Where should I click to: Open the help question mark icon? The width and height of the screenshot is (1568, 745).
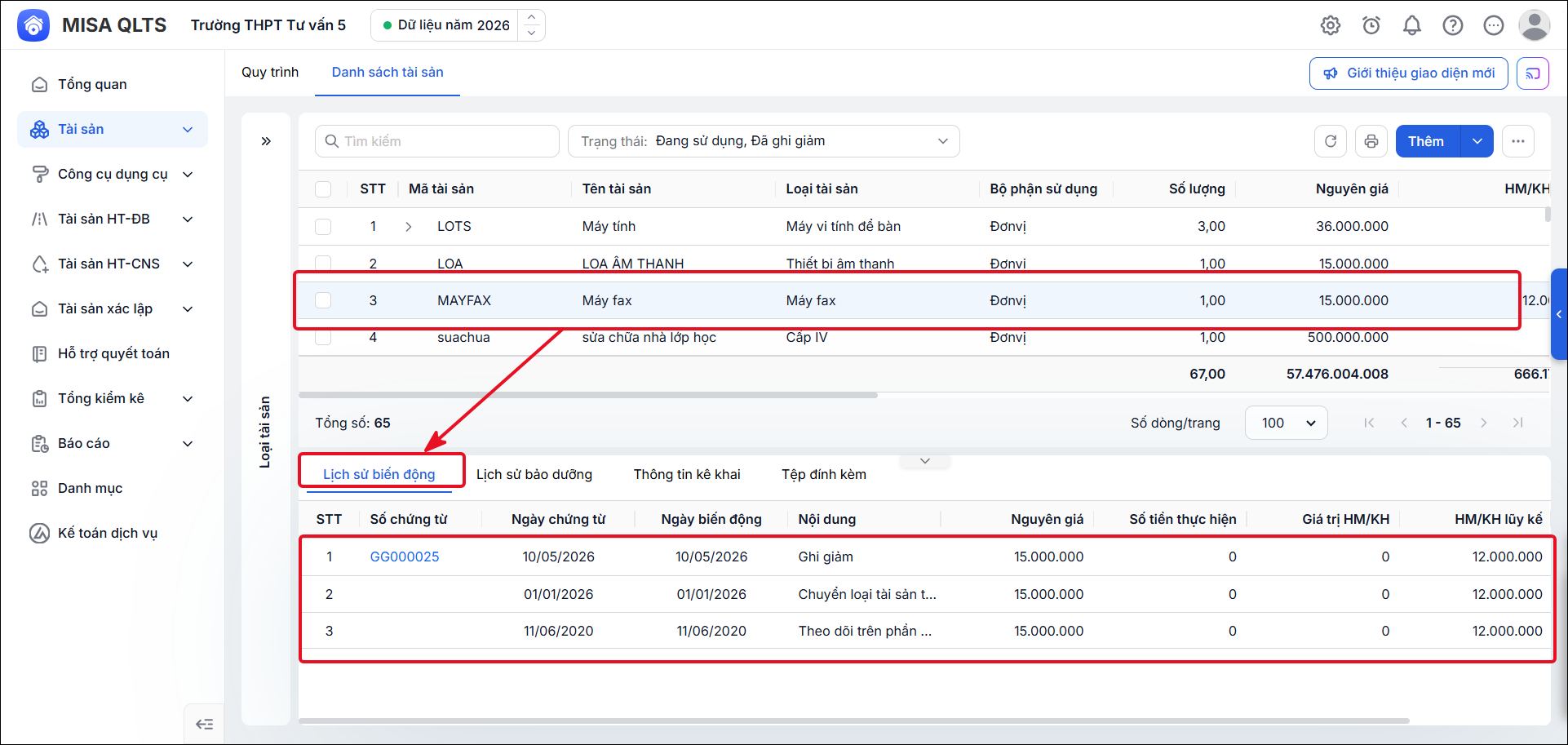(1453, 25)
